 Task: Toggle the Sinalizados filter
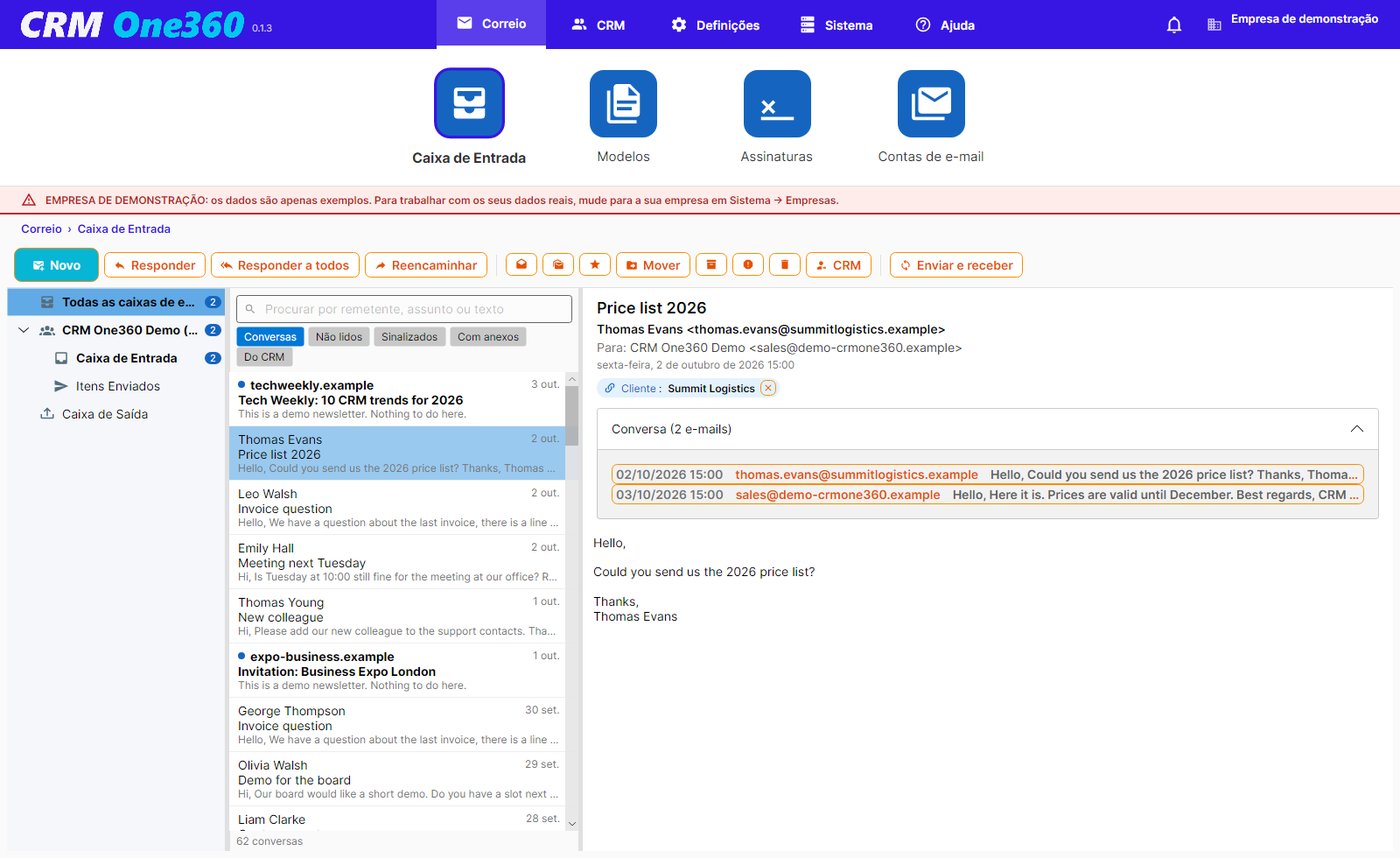click(x=410, y=337)
